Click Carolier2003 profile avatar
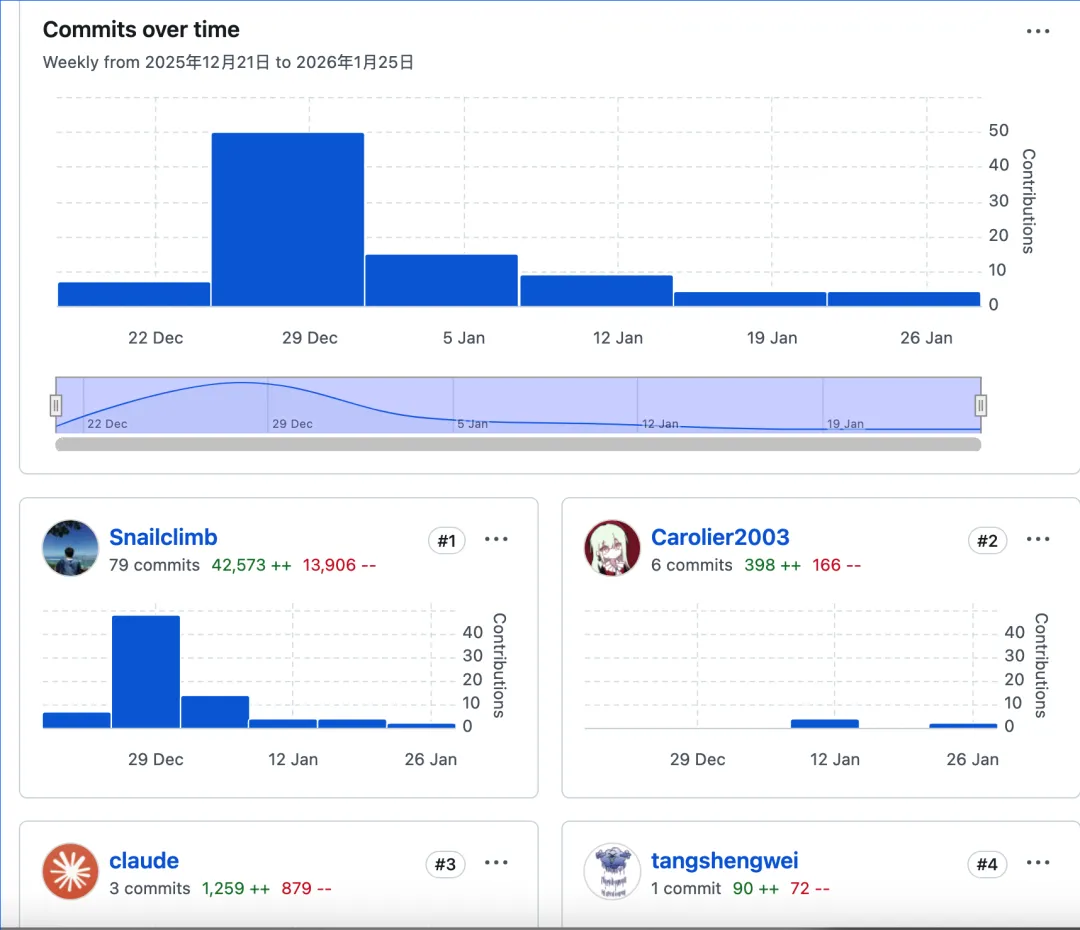 [612, 548]
